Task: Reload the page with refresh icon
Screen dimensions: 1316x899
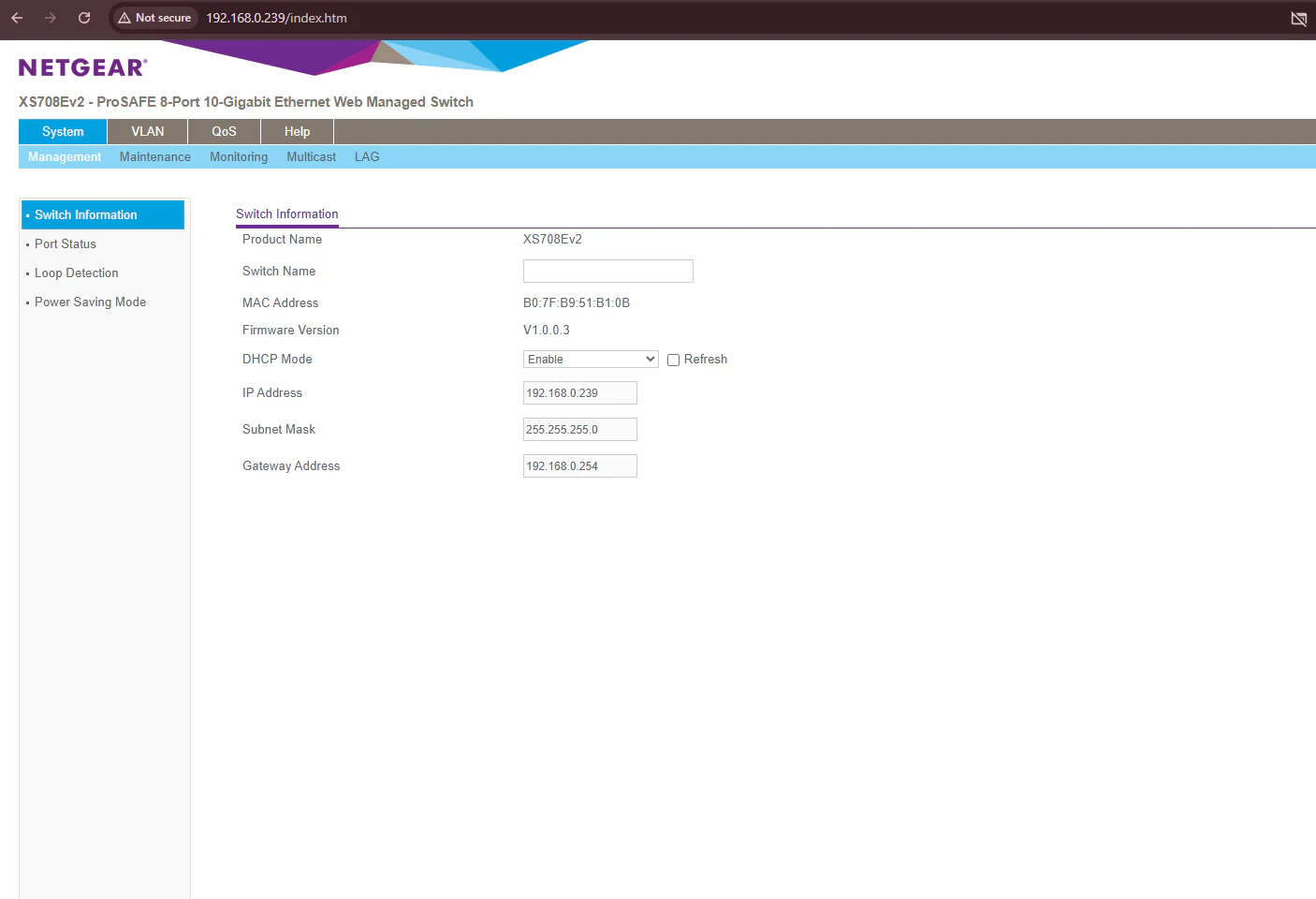Action: (84, 18)
